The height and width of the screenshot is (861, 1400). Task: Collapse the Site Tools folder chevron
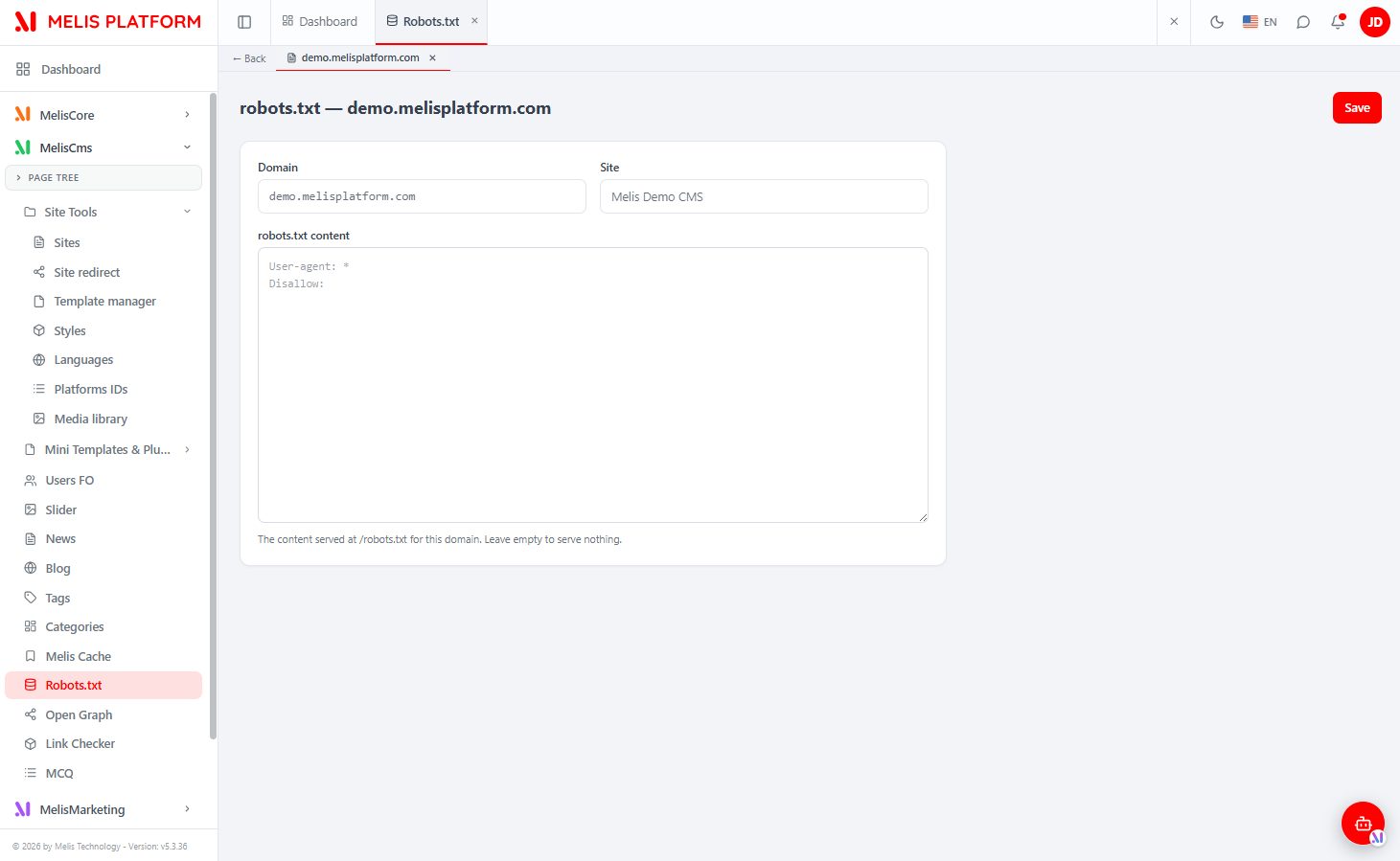tap(187, 212)
